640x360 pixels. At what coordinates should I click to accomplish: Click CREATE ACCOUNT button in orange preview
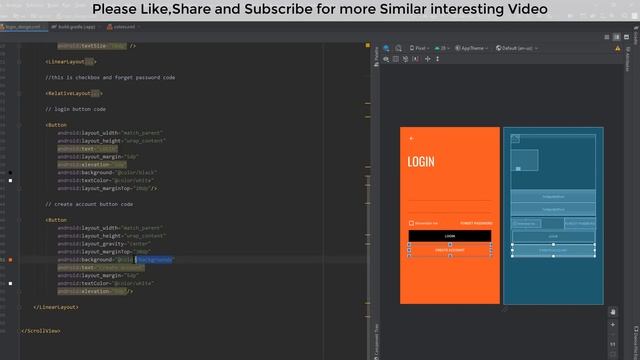[x=450, y=250]
